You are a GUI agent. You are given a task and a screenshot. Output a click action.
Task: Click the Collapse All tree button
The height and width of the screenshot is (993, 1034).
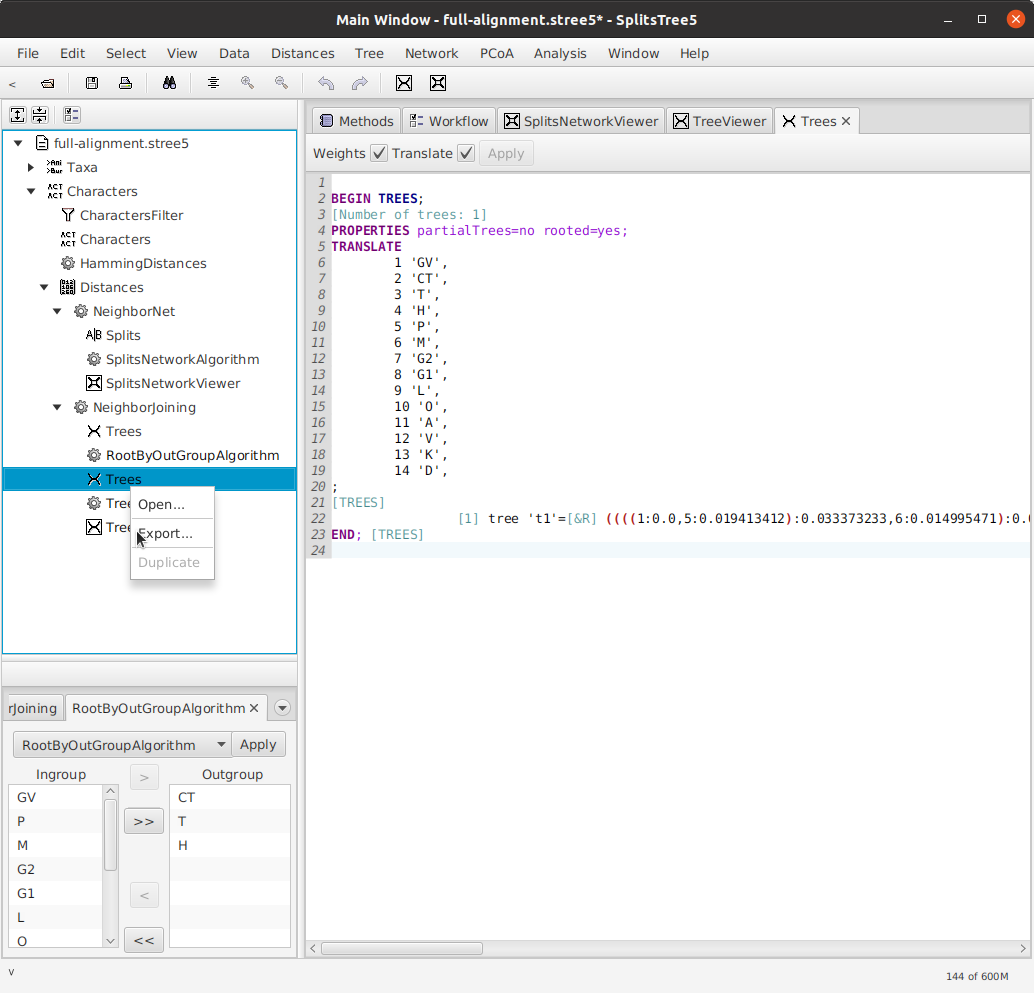click(x=39, y=115)
